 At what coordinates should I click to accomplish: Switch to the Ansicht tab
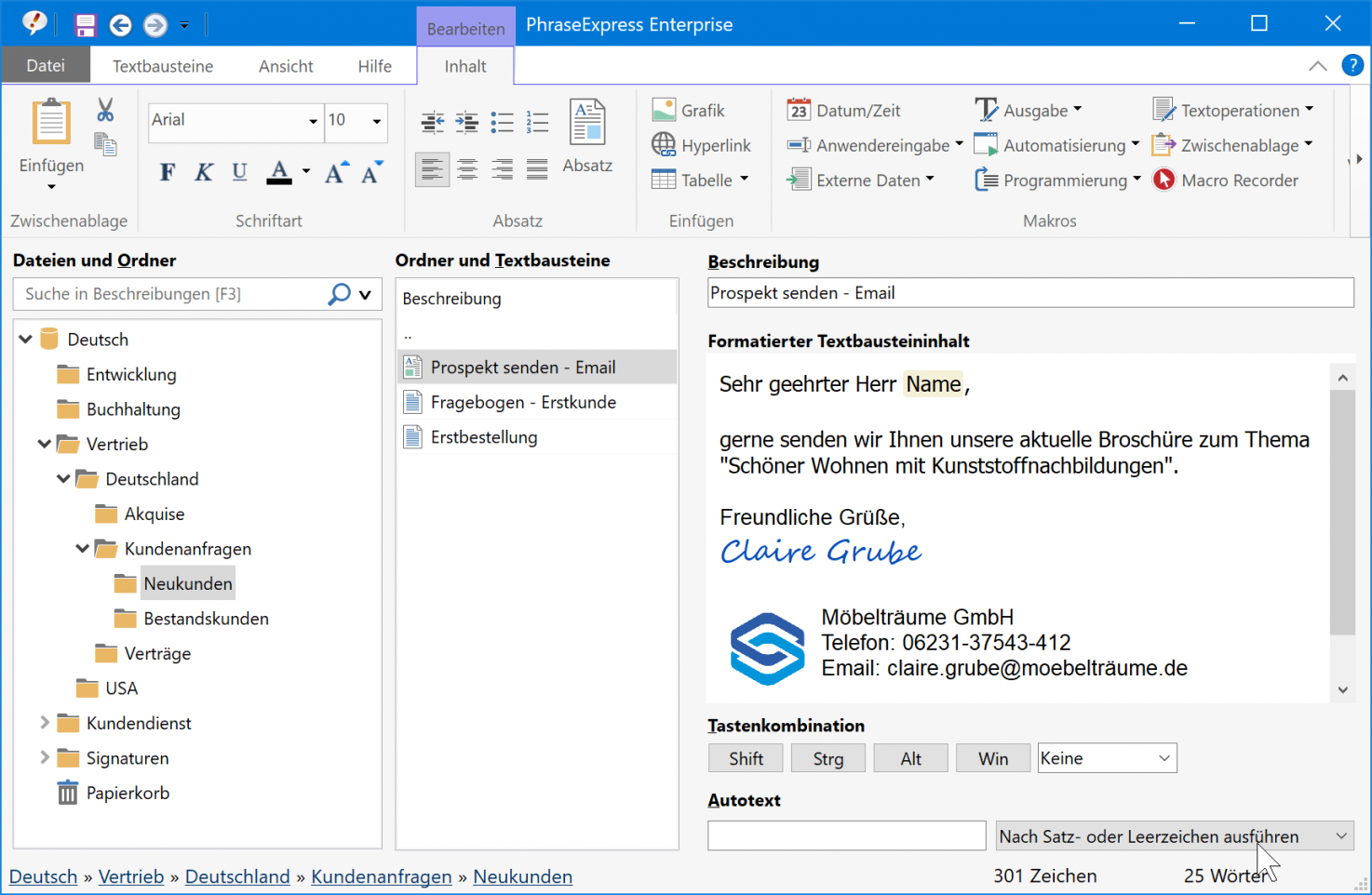286,66
